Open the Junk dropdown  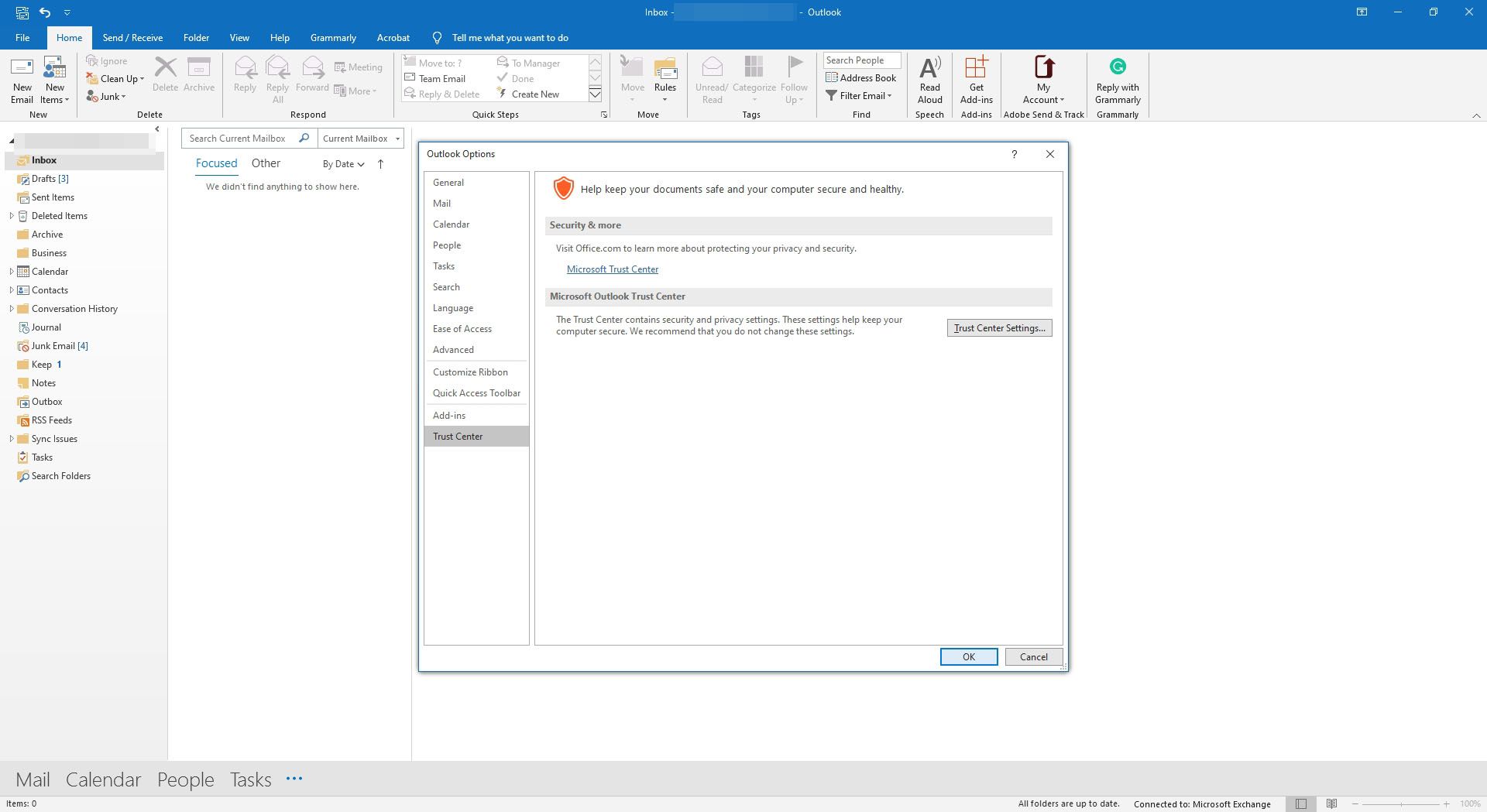(x=106, y=96)
